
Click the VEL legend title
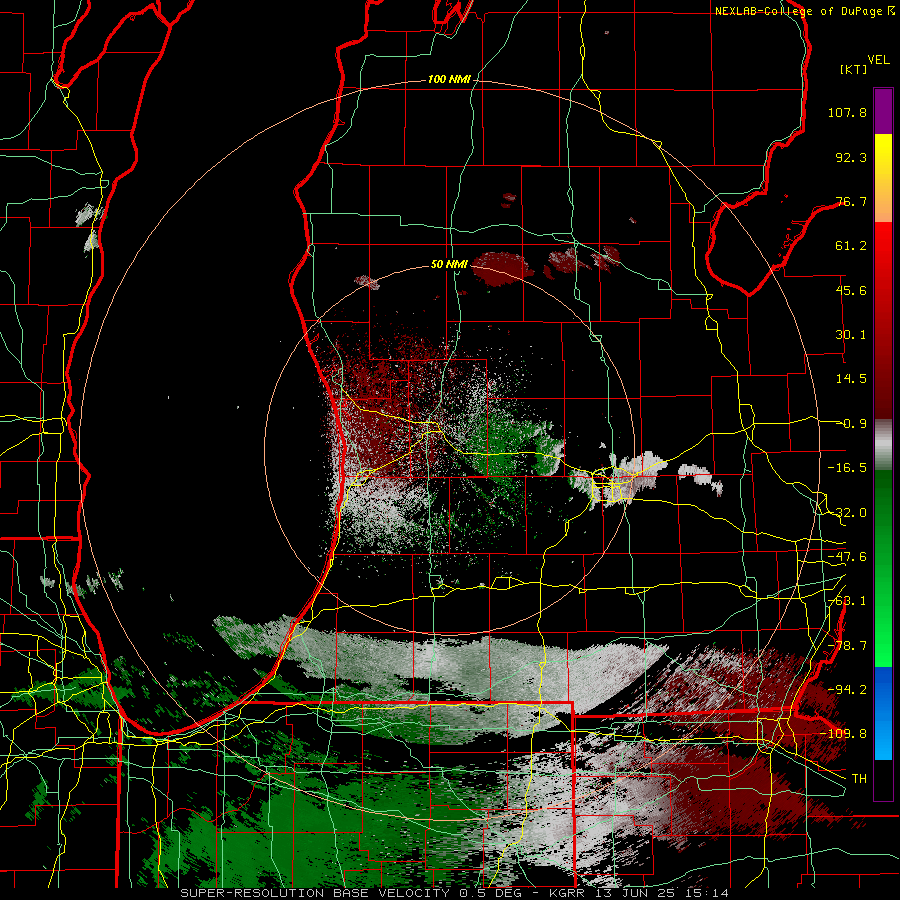click(878, 60)
